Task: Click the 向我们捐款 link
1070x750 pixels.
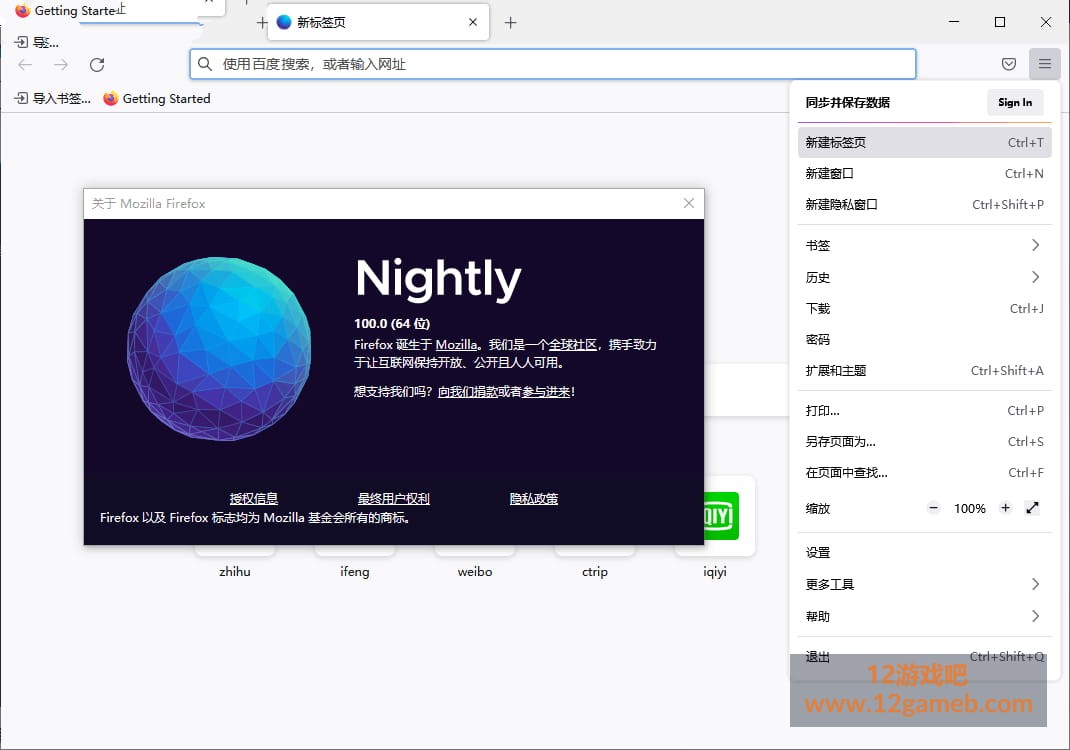Action: (467, 392)
